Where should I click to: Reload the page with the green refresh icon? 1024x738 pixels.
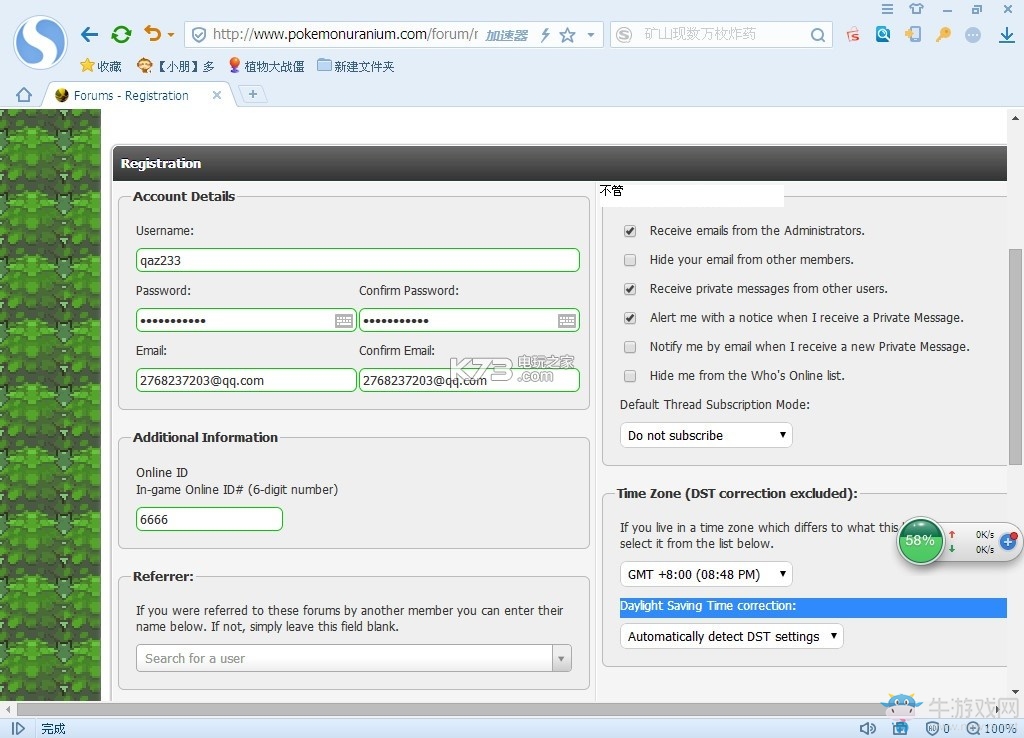click(x=121, y=35)
